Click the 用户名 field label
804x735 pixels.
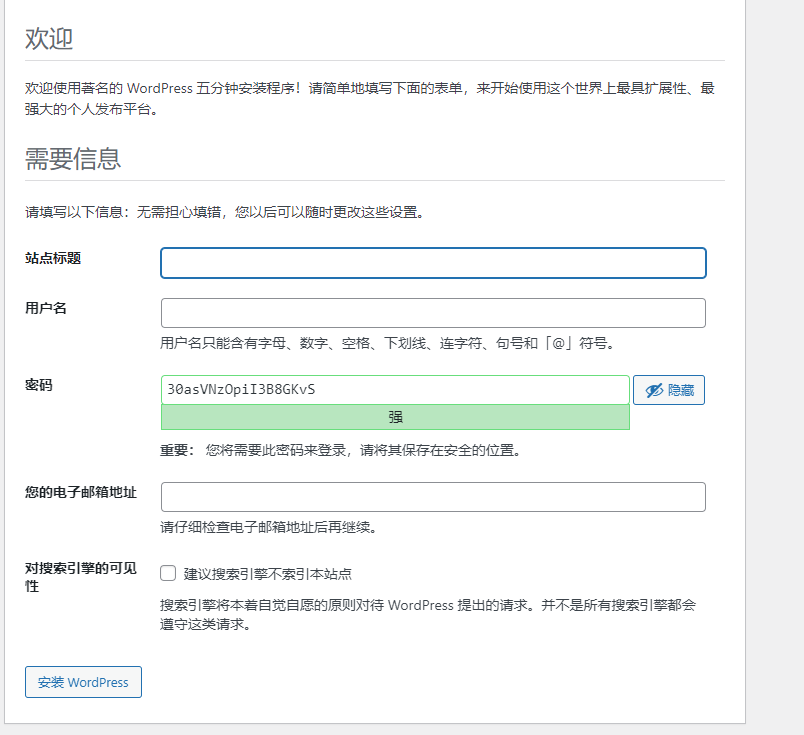pyautogui.click(x=46, y=308)
